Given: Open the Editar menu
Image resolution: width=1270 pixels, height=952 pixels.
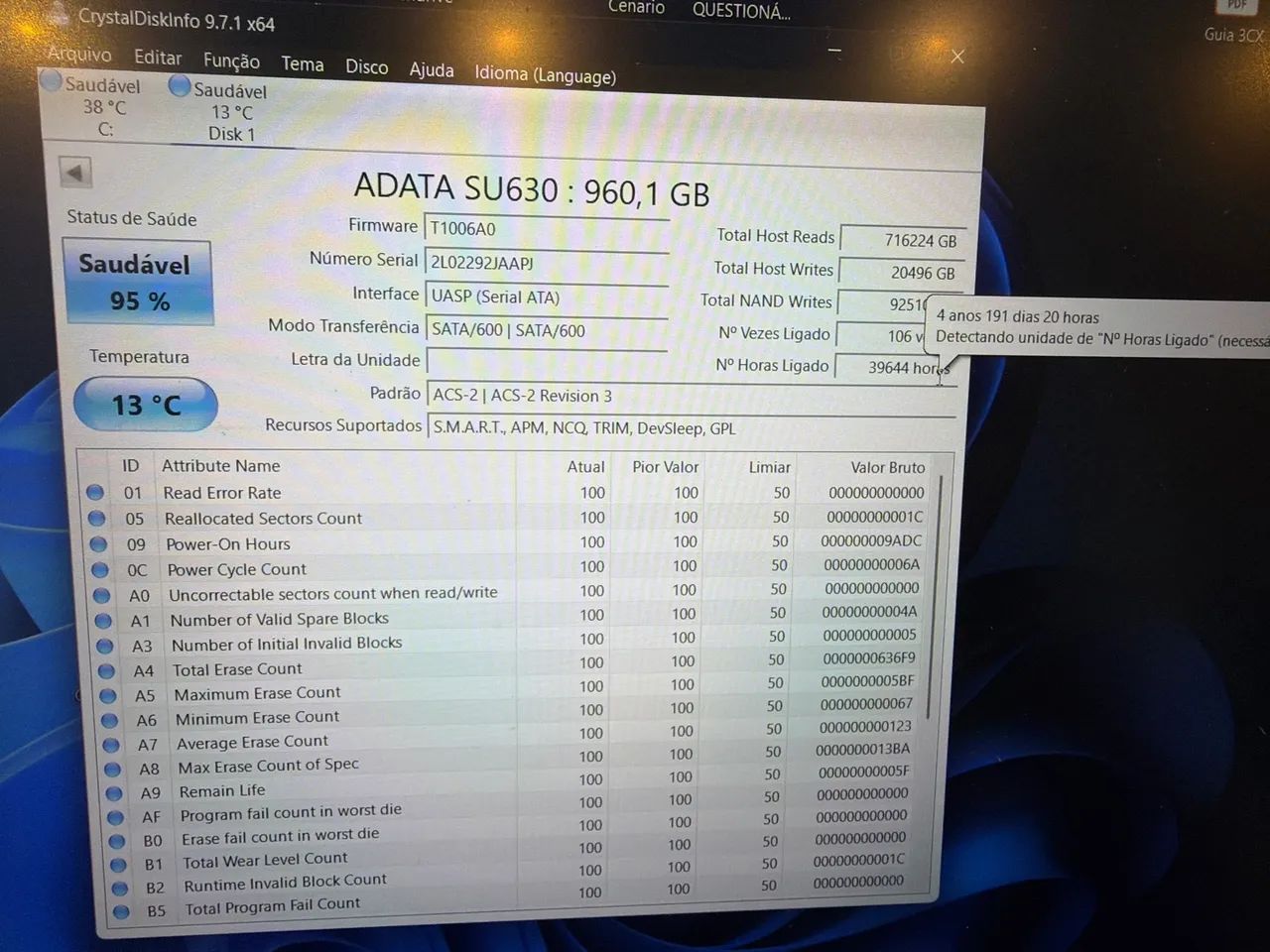Looking at the screenshot, I should (x=158, y=58).
